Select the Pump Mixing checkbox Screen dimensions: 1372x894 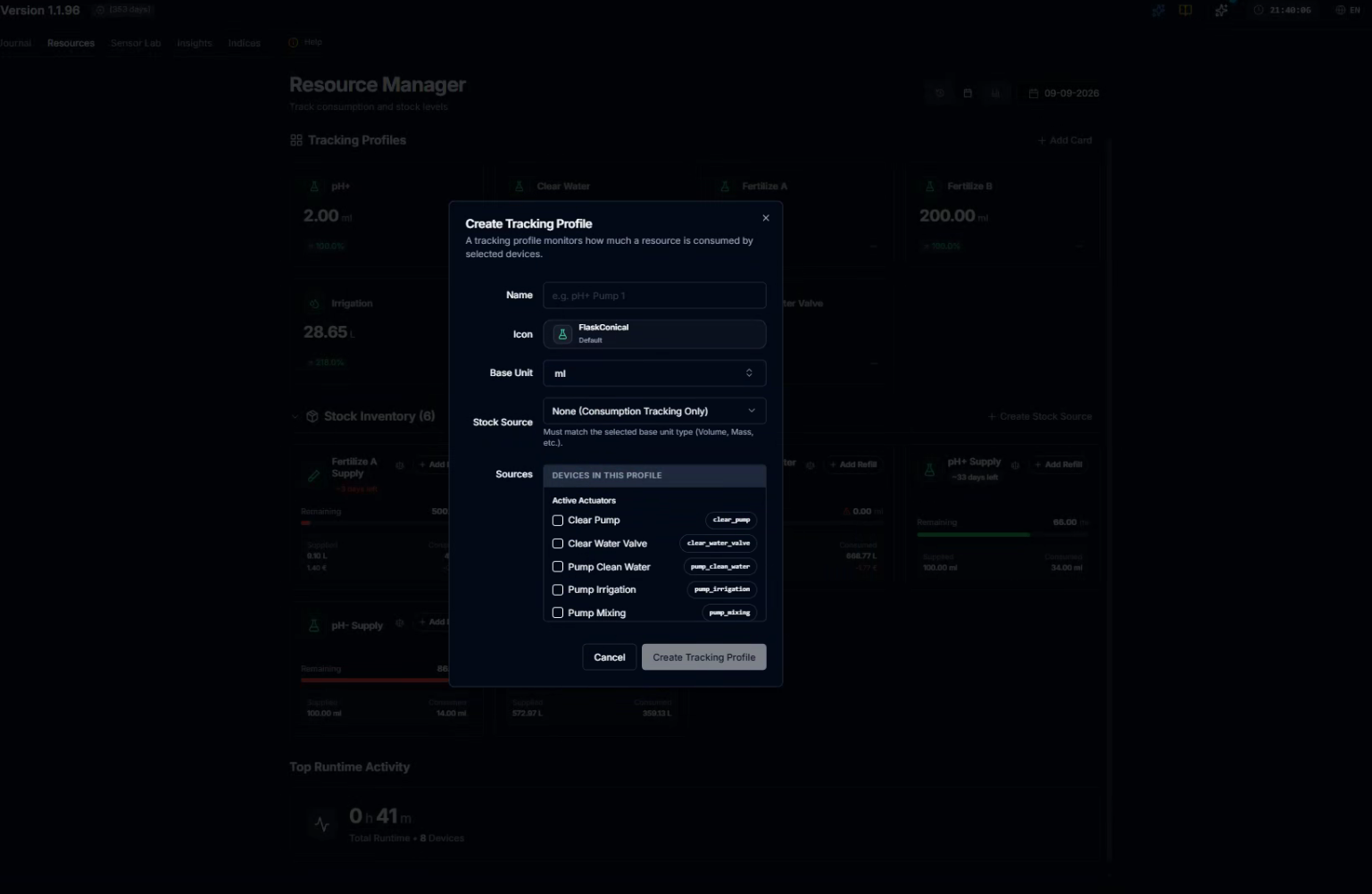point(558,614)
